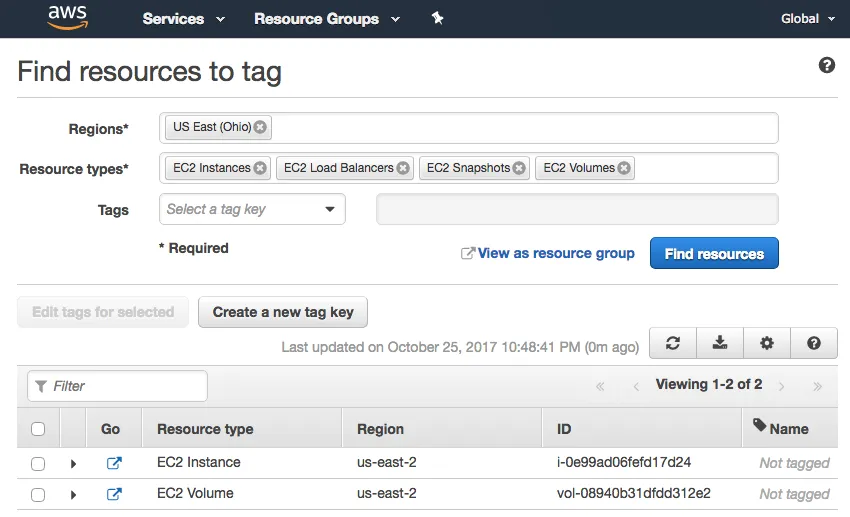
Task: Open the Resource Groups menu
Action: point(326,18)
